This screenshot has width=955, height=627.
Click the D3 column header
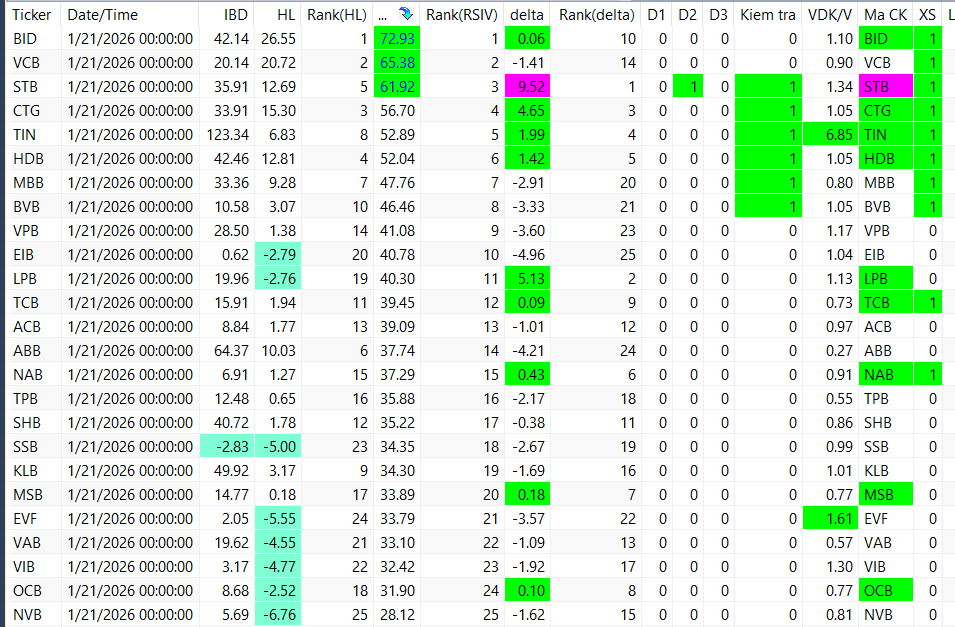tap(718, 15)
